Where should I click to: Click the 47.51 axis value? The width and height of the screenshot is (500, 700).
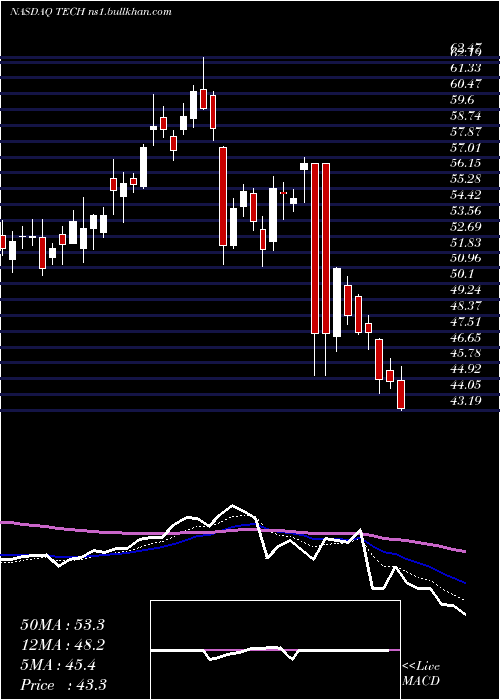[x=466, y=321]
